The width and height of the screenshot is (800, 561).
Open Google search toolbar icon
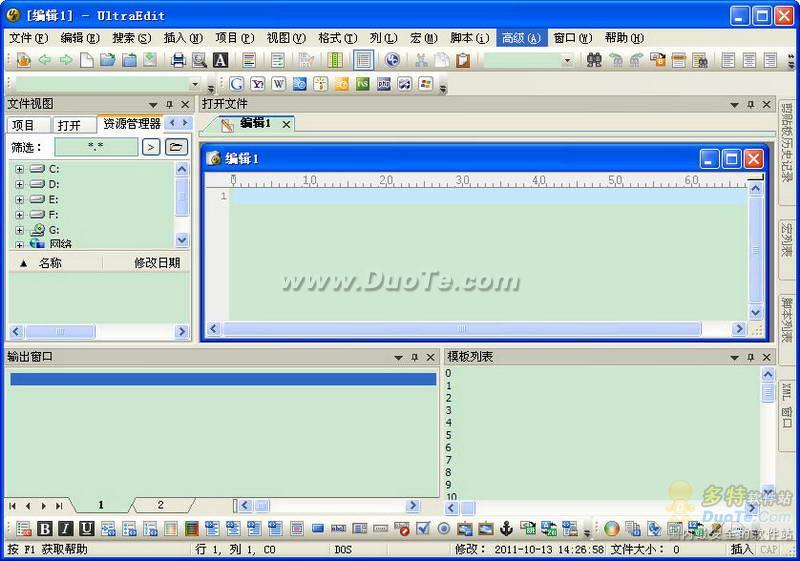(236, 84)
